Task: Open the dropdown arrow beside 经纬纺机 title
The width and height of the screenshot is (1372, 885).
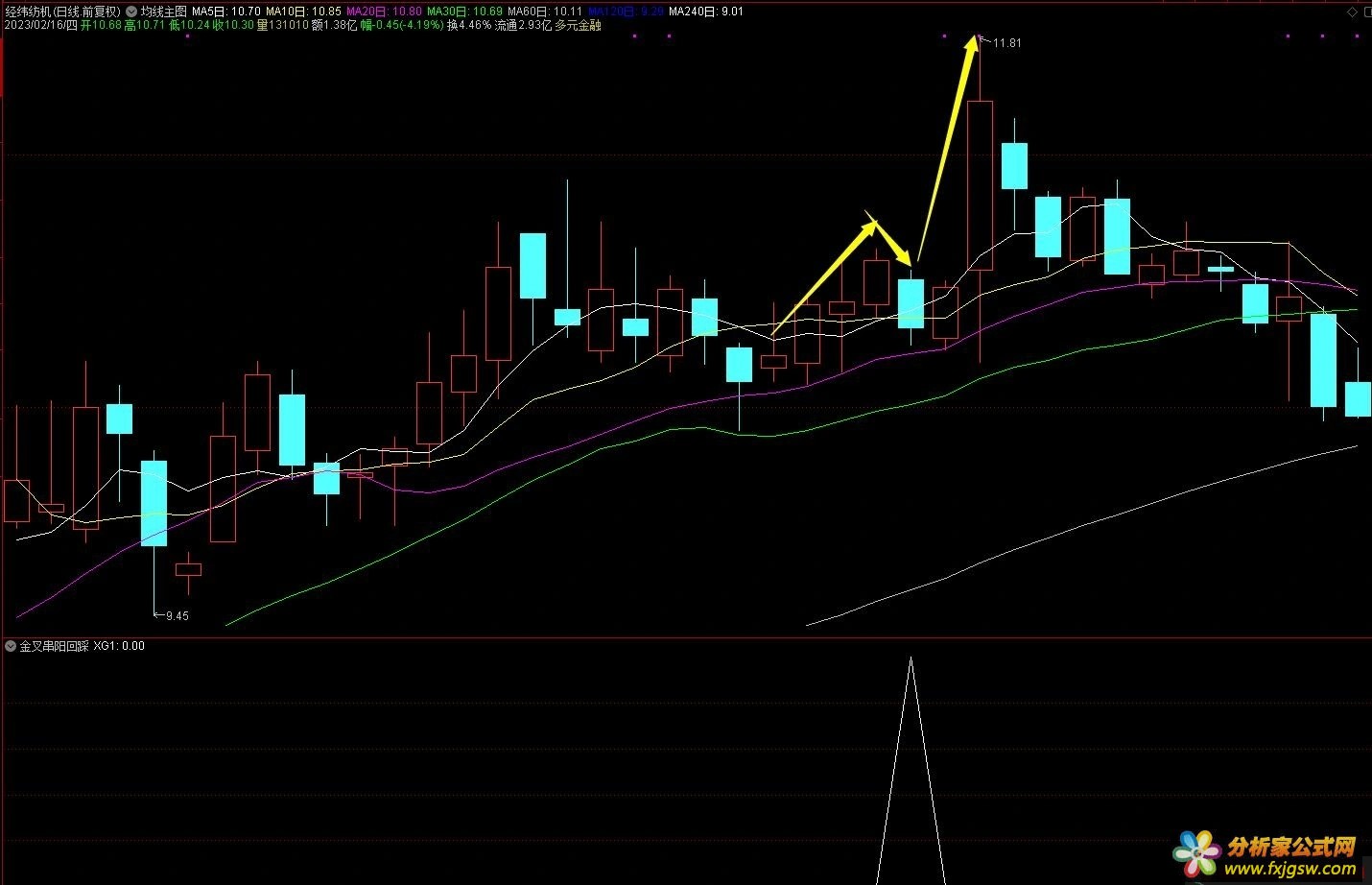Action: click(x=131, y=12)
